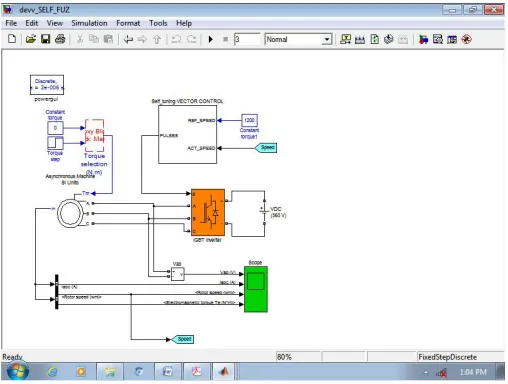Select the Self tuning VECTOR CONTROL subsystem

coord(187,134)
